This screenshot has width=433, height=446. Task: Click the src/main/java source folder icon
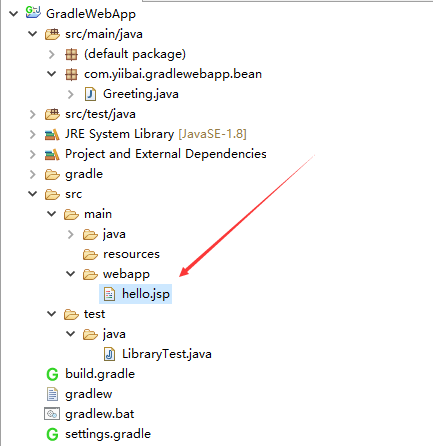point(52,34)
